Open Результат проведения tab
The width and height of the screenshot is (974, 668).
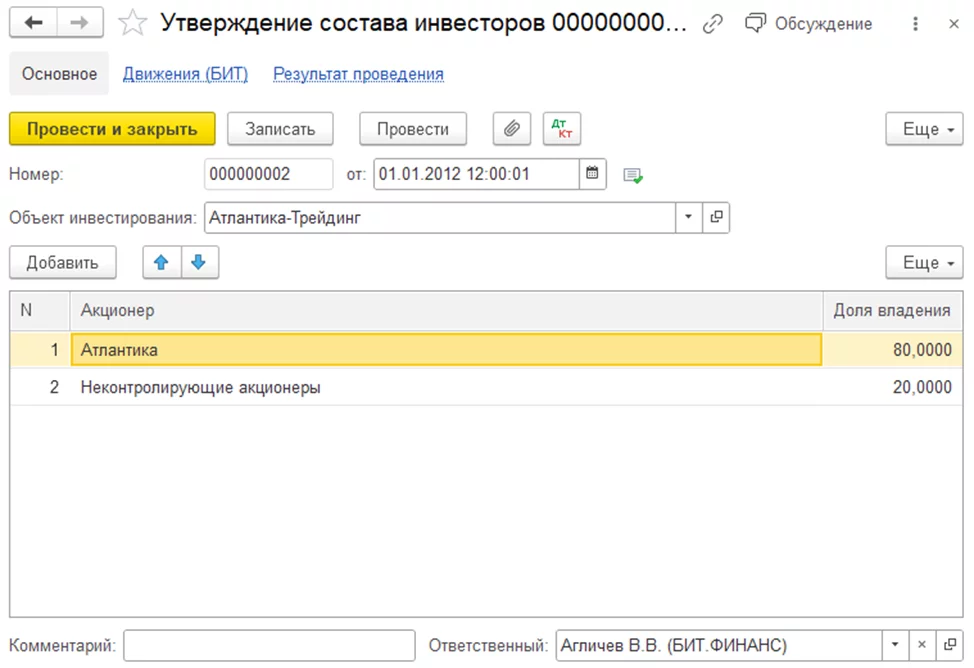[x=358, y=74]
